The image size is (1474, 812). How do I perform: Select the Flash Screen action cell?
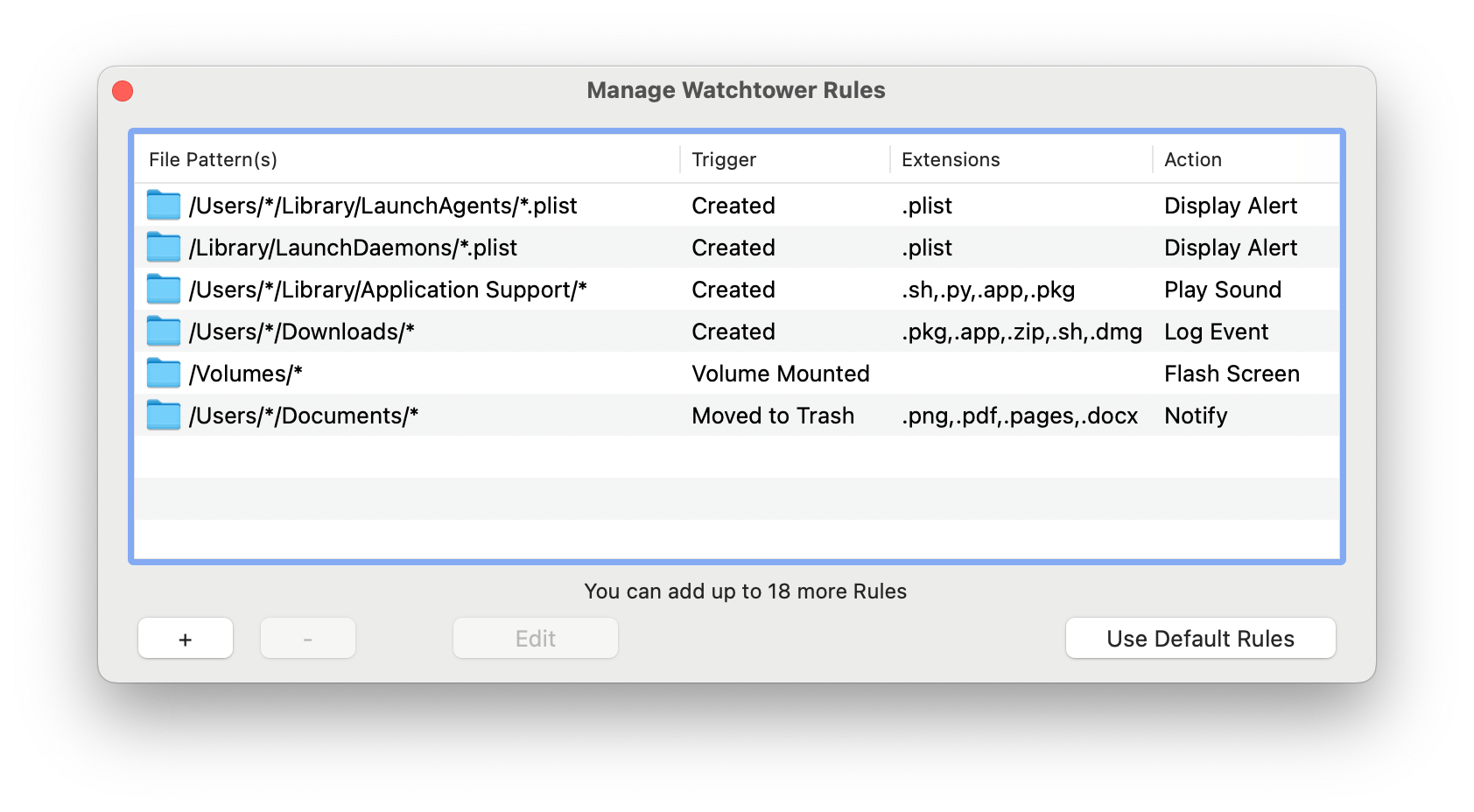click(1232, 374)
